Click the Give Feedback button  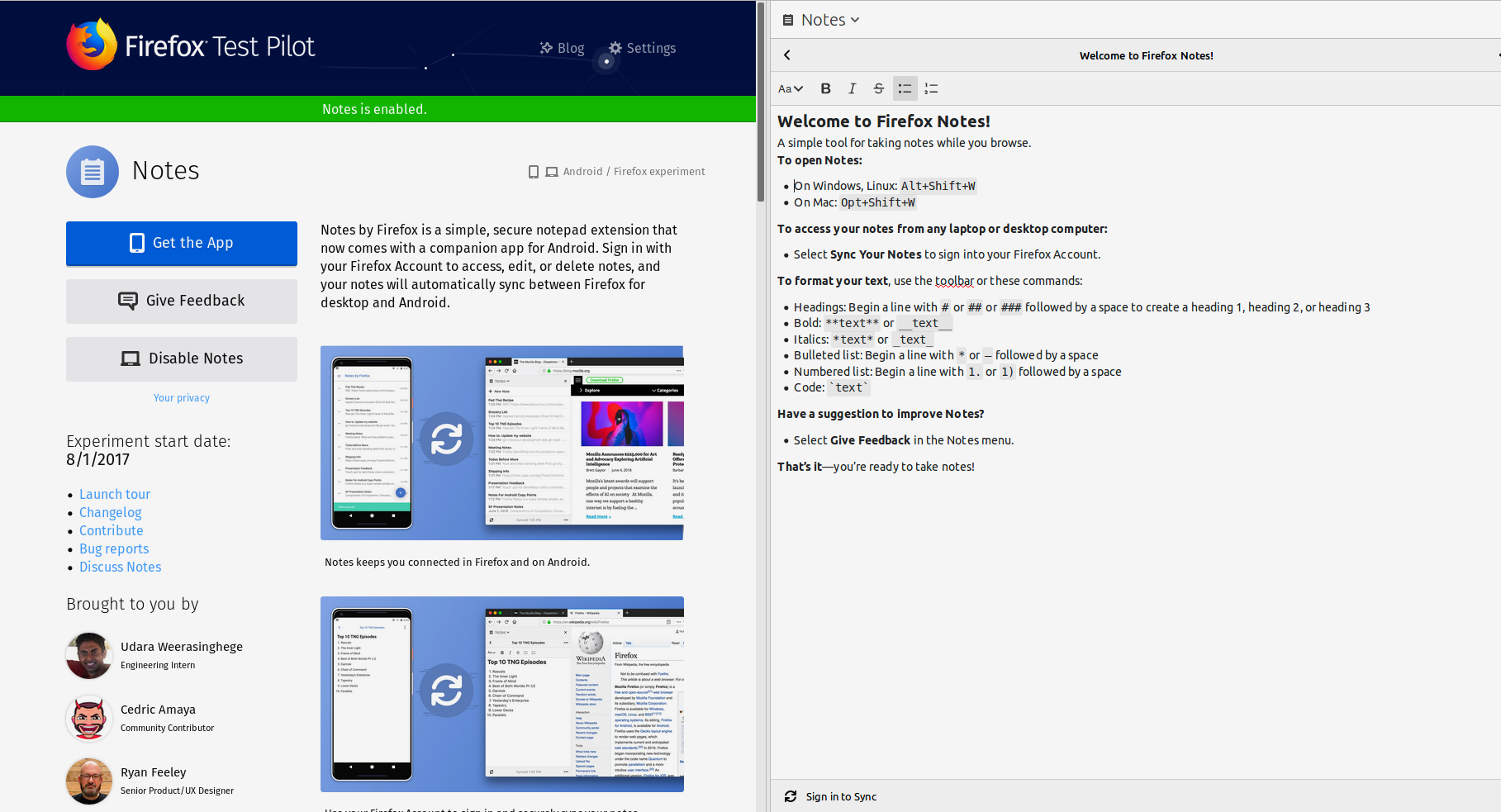tap(182, 301)
